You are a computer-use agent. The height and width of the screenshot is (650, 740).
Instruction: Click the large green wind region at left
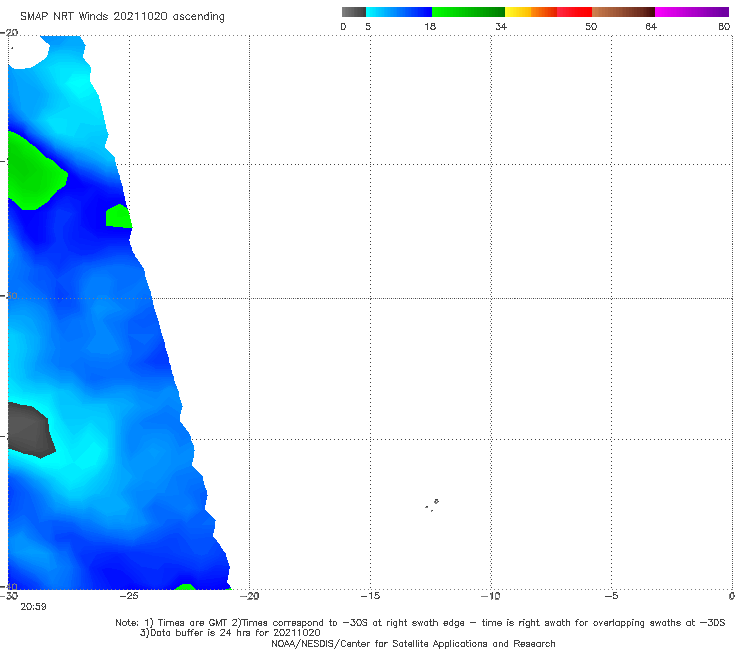pyautogui.click(x=34, y=172)
